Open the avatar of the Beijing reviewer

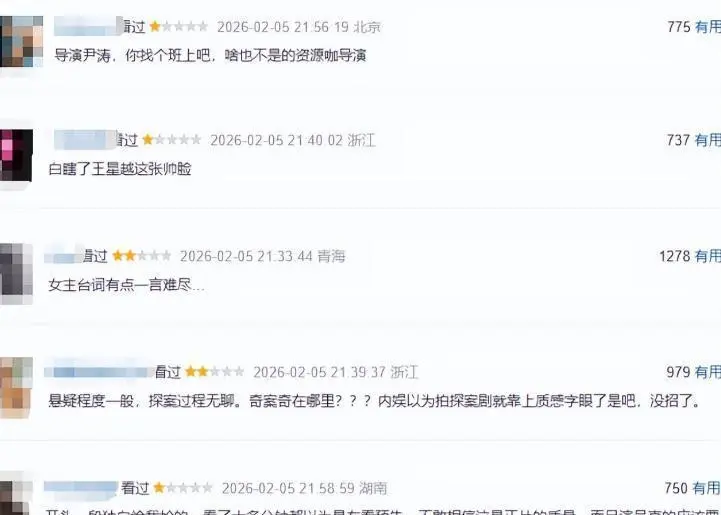(x=21, y=41)
